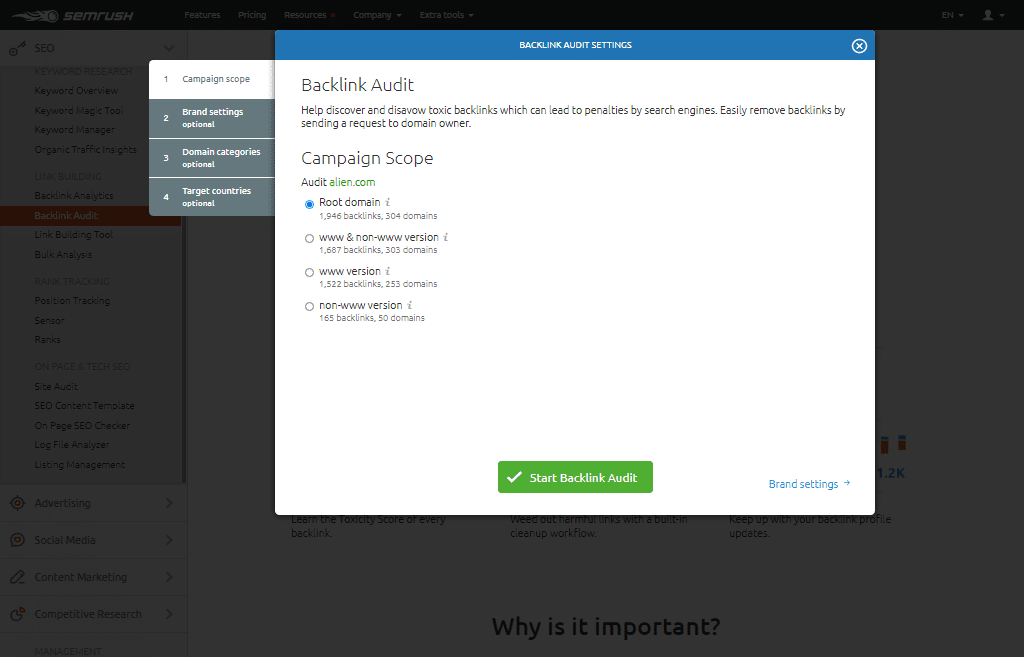The image size is (1024, 657).
Task: Select the Advertising section icon
Action: tap(19, 503)
